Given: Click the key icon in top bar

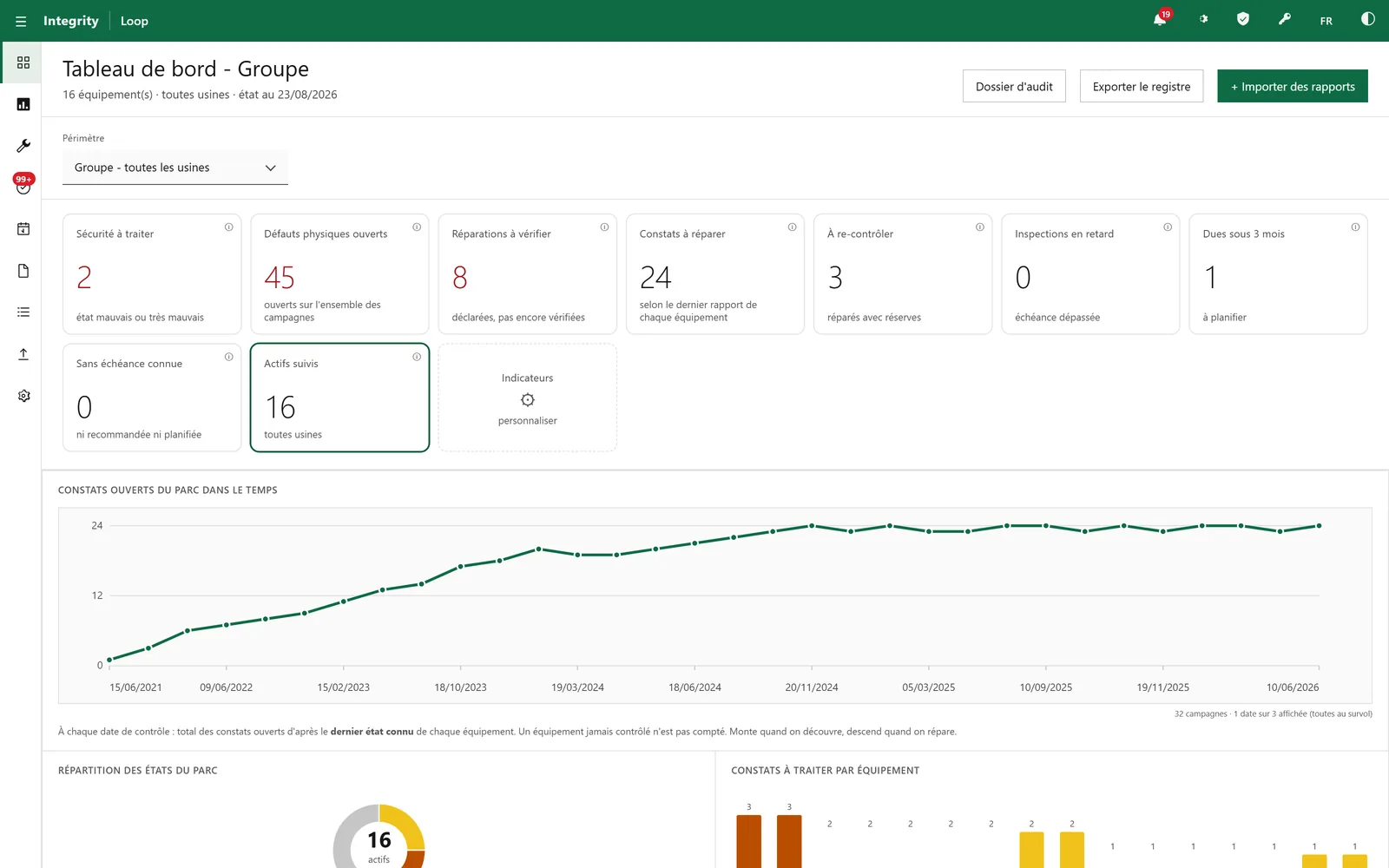Looking at the screenshot, I should coord(1285,19).
